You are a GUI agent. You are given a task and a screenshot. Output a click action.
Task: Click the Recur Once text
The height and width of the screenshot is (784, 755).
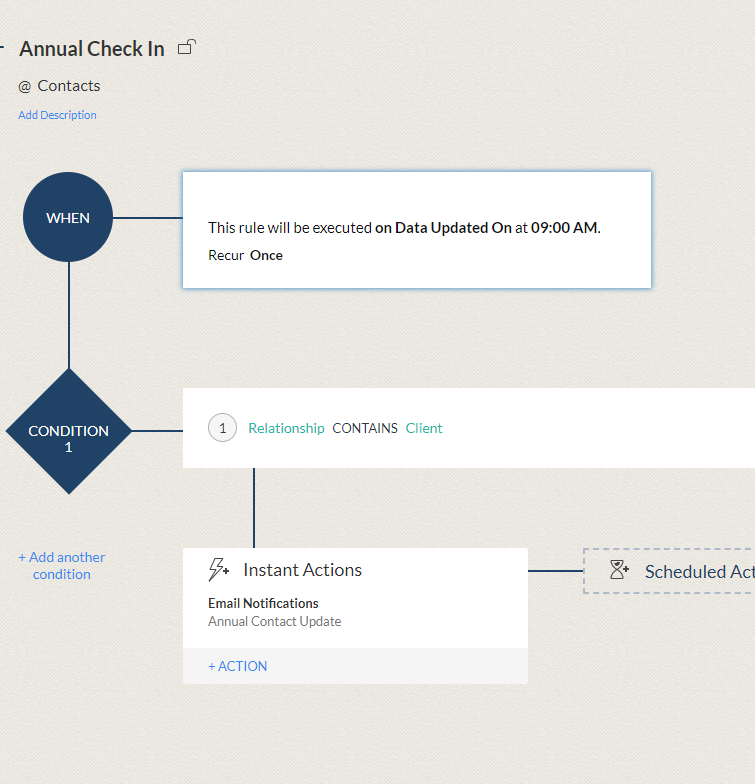tap(246, 256)
